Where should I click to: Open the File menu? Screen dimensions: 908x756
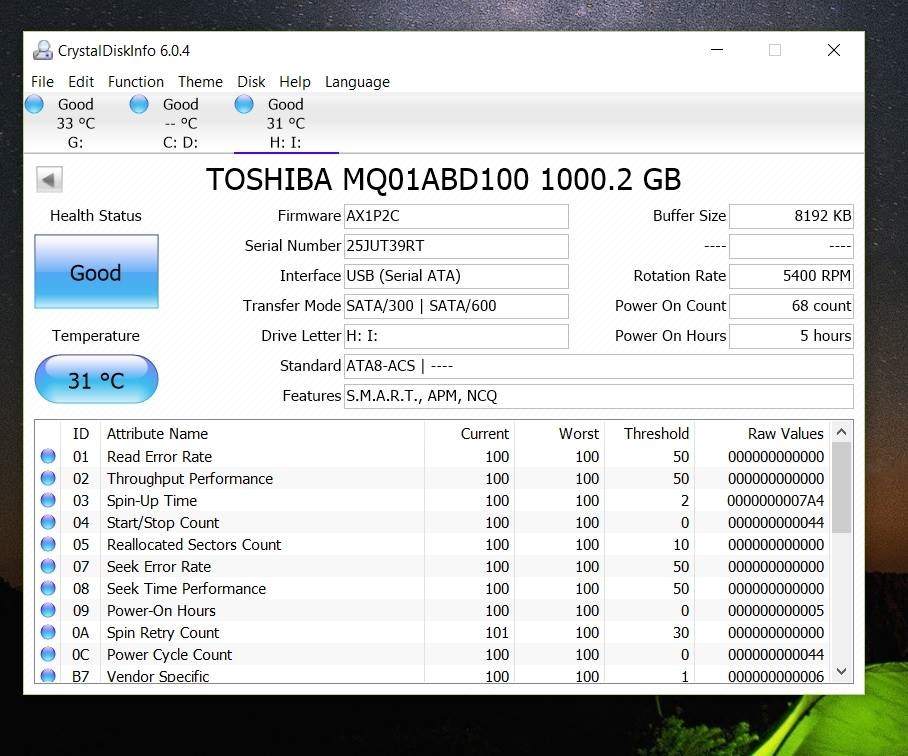[x=42, y=82]
